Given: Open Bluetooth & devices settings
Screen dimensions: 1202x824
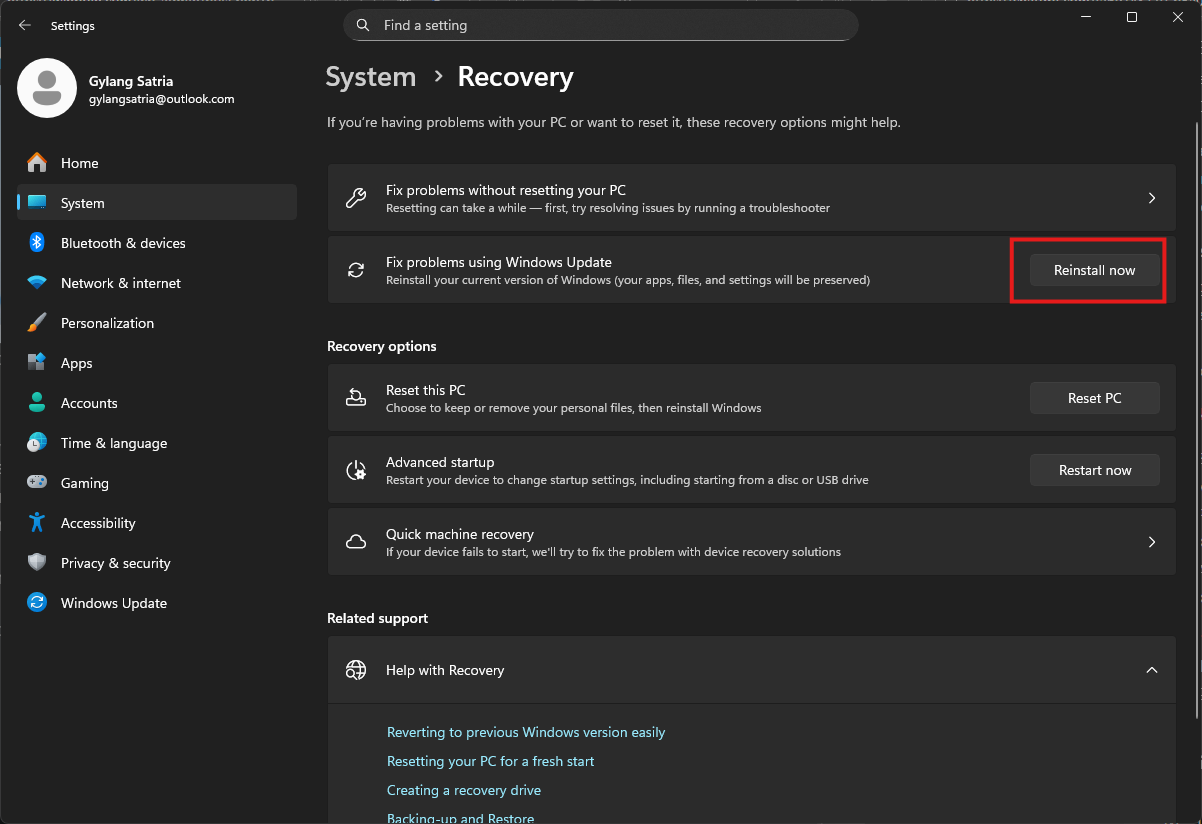Looking at the screenshot, I should [122, 243].
